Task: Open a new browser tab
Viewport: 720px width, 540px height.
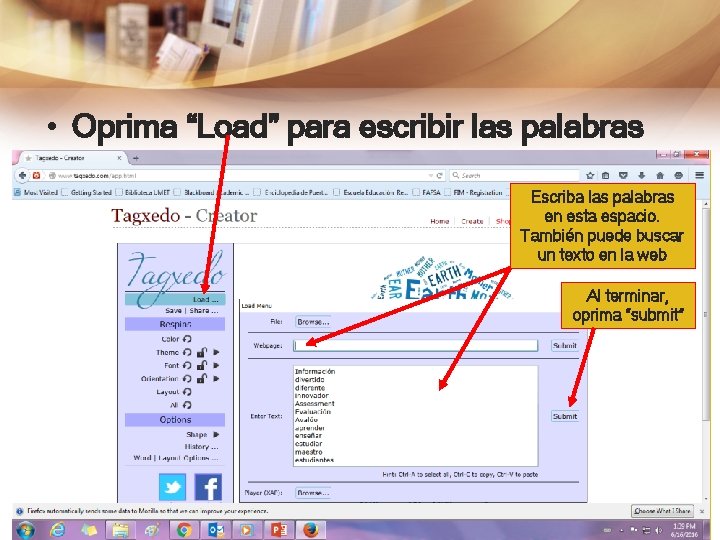Action: tap(135, 158)
